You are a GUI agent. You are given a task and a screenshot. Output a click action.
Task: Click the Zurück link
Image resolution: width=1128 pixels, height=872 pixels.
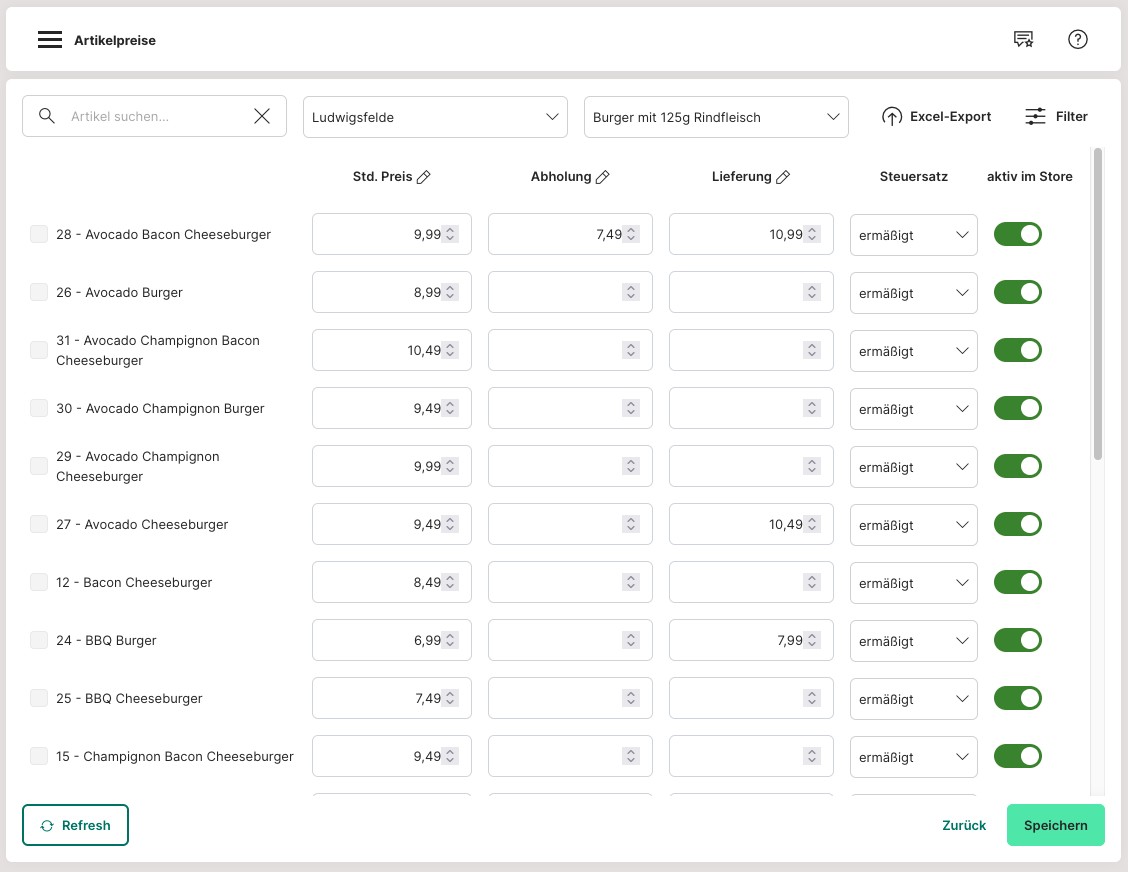click(964, 825)
